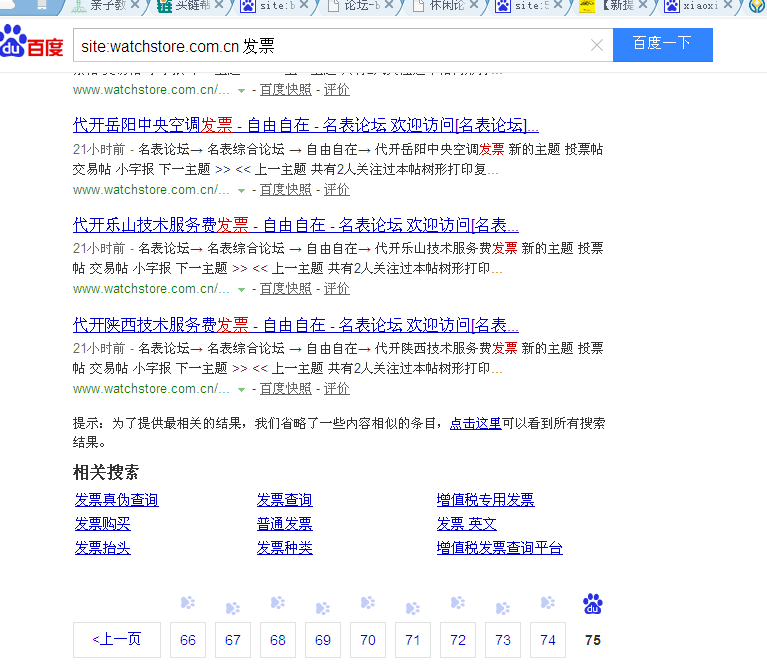This screenshot has height=670, width=767.
Task: Click paw icon above page 73
Action: 503,608
